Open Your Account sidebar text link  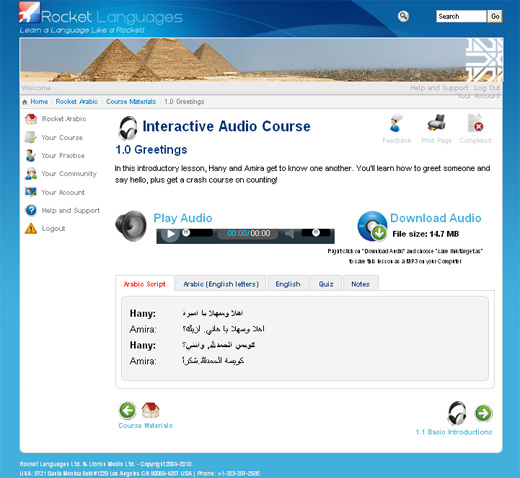coord(63,192)
